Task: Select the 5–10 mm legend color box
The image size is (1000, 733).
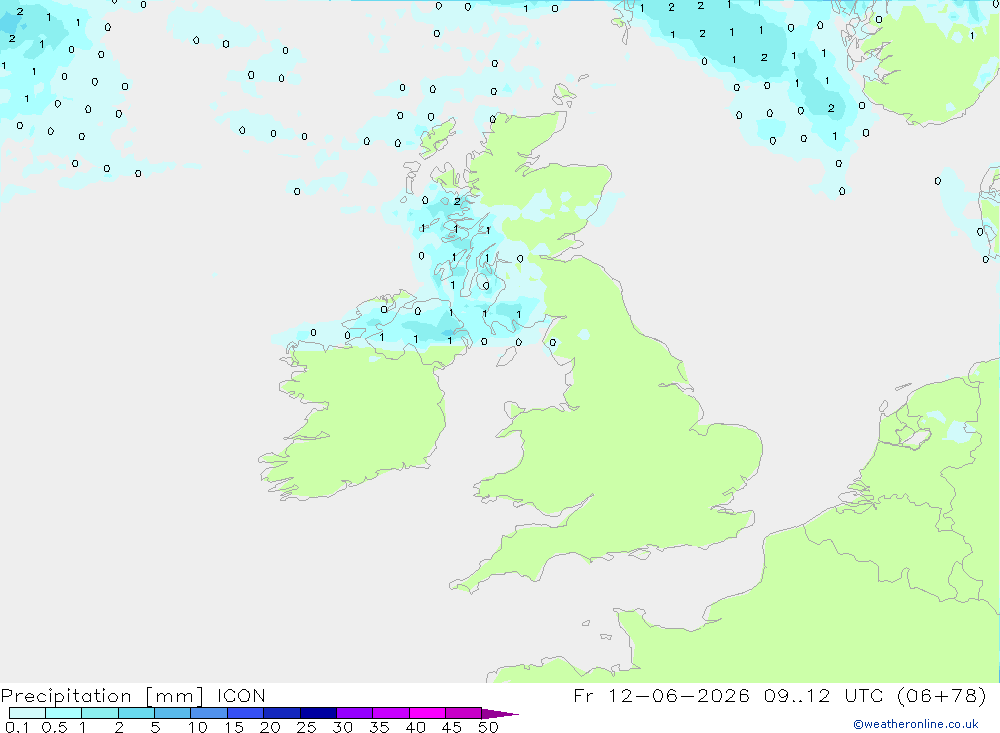Action: pos(172,713)
